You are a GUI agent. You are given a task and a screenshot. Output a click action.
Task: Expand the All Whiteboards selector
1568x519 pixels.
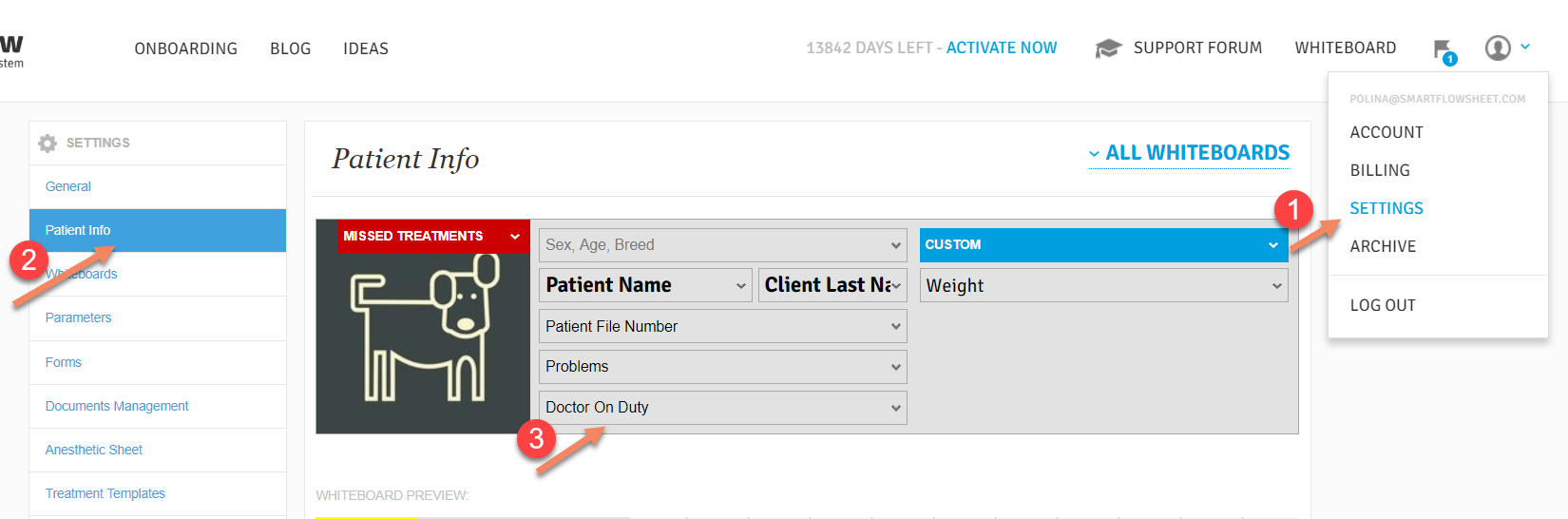click(1189, 153)
